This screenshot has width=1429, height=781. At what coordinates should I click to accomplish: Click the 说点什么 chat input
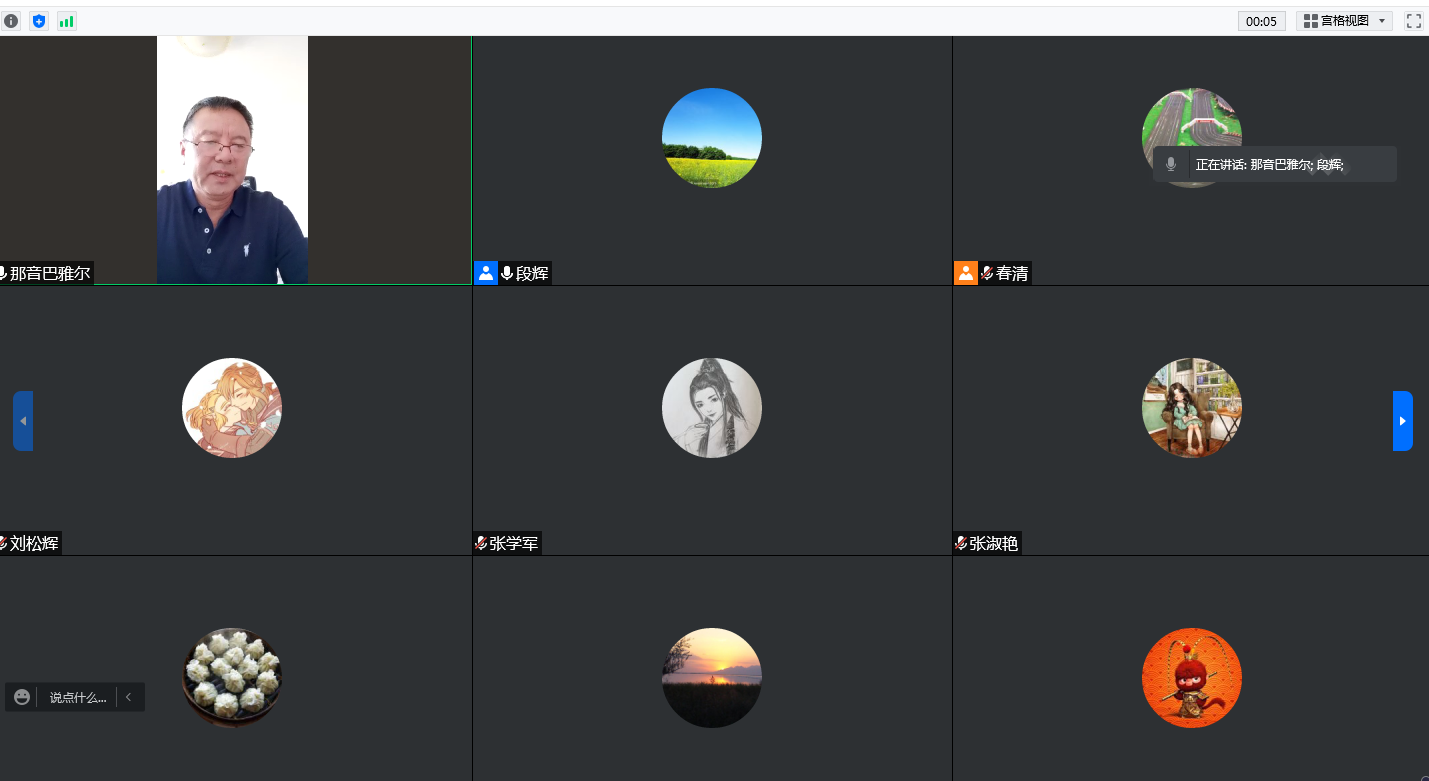pyautogui.click(x=78, y=697)
